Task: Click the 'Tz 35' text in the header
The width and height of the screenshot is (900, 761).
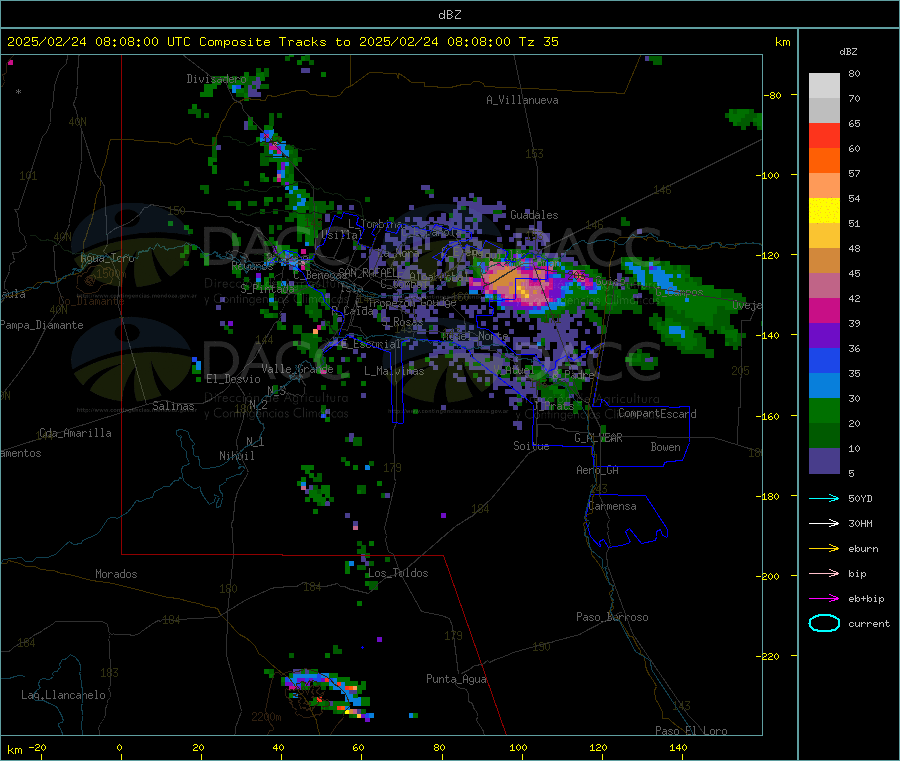Action: (x=538, y=42)
